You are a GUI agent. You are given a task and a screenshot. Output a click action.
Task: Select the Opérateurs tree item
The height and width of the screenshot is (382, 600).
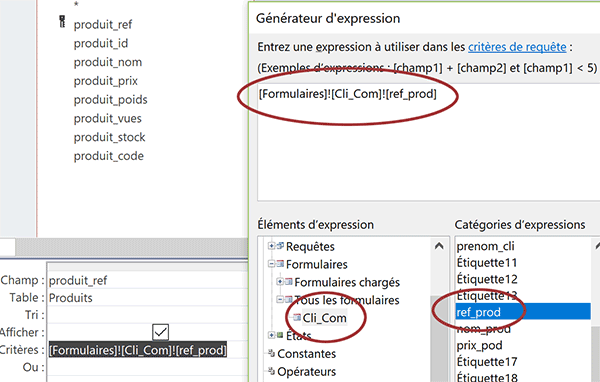[x=307, y=372]
